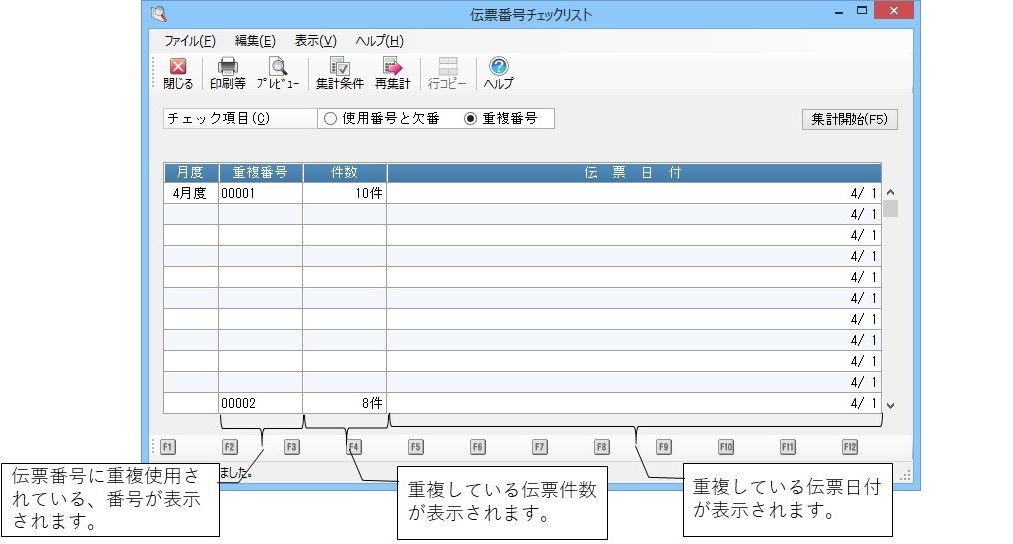1013x544 pixels.
Task: Open the ファイル(F) menu
Action: tap(190, 41)
